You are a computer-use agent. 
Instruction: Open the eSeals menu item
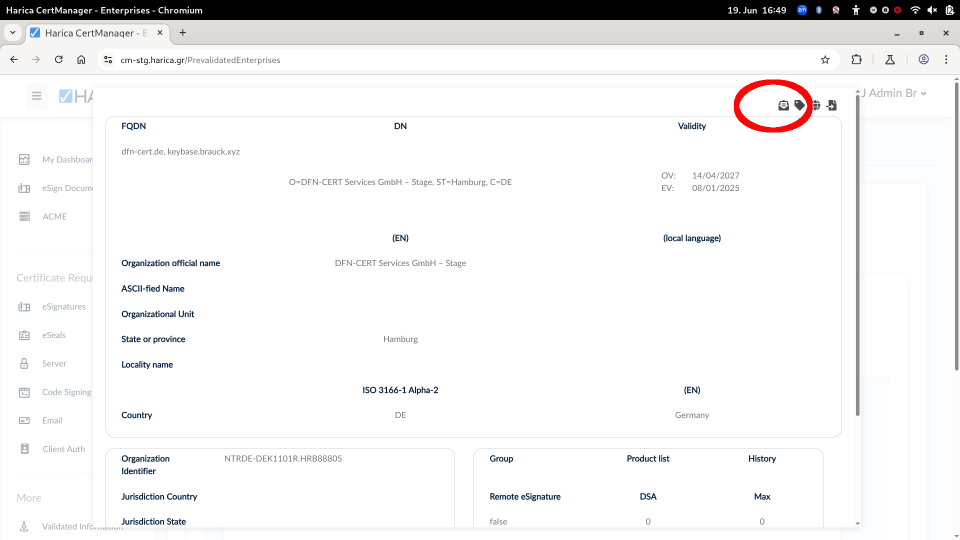(54, 335)
